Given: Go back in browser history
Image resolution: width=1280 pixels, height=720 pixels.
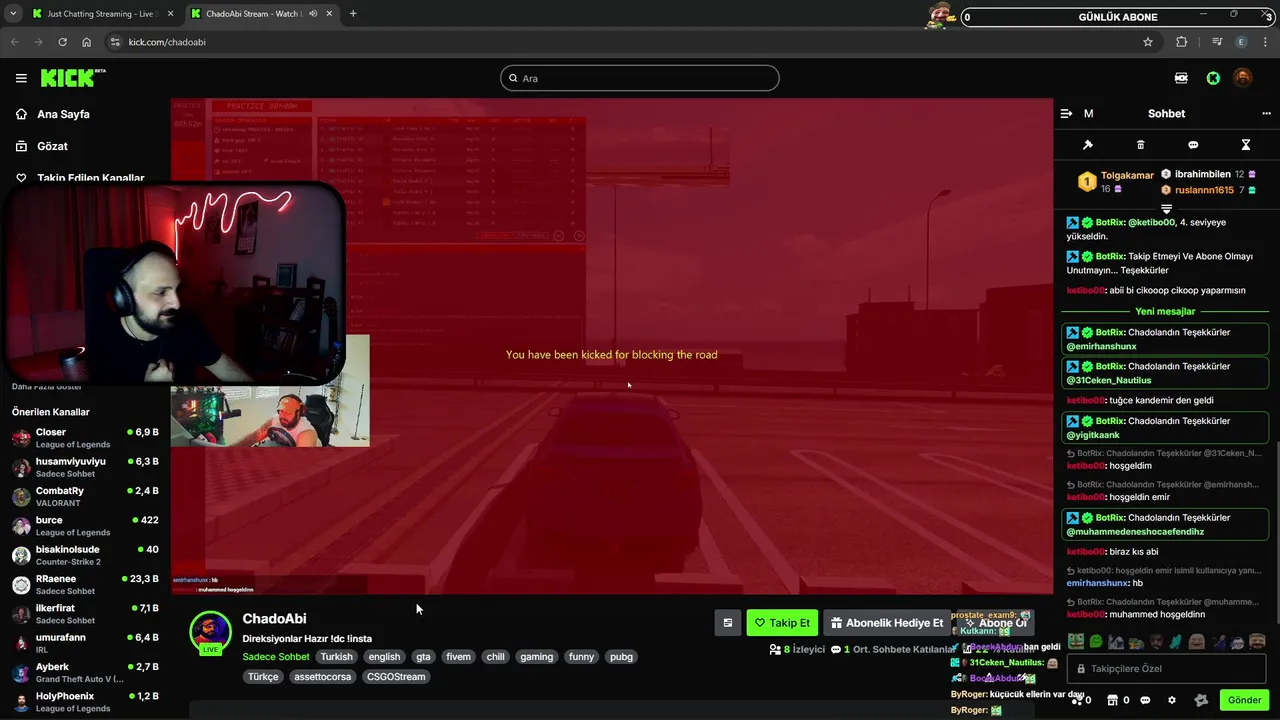Looking at the screenshot, I should [14, 42].
